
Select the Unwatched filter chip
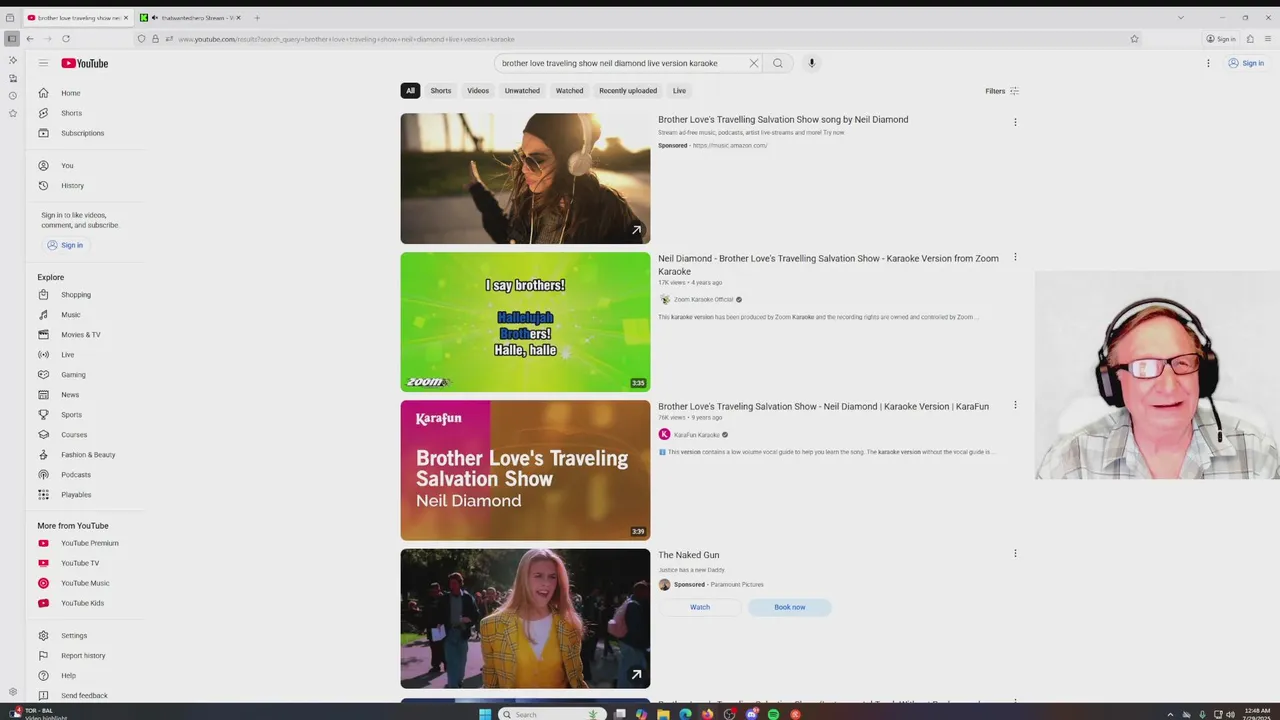click(x=522, y=91)
